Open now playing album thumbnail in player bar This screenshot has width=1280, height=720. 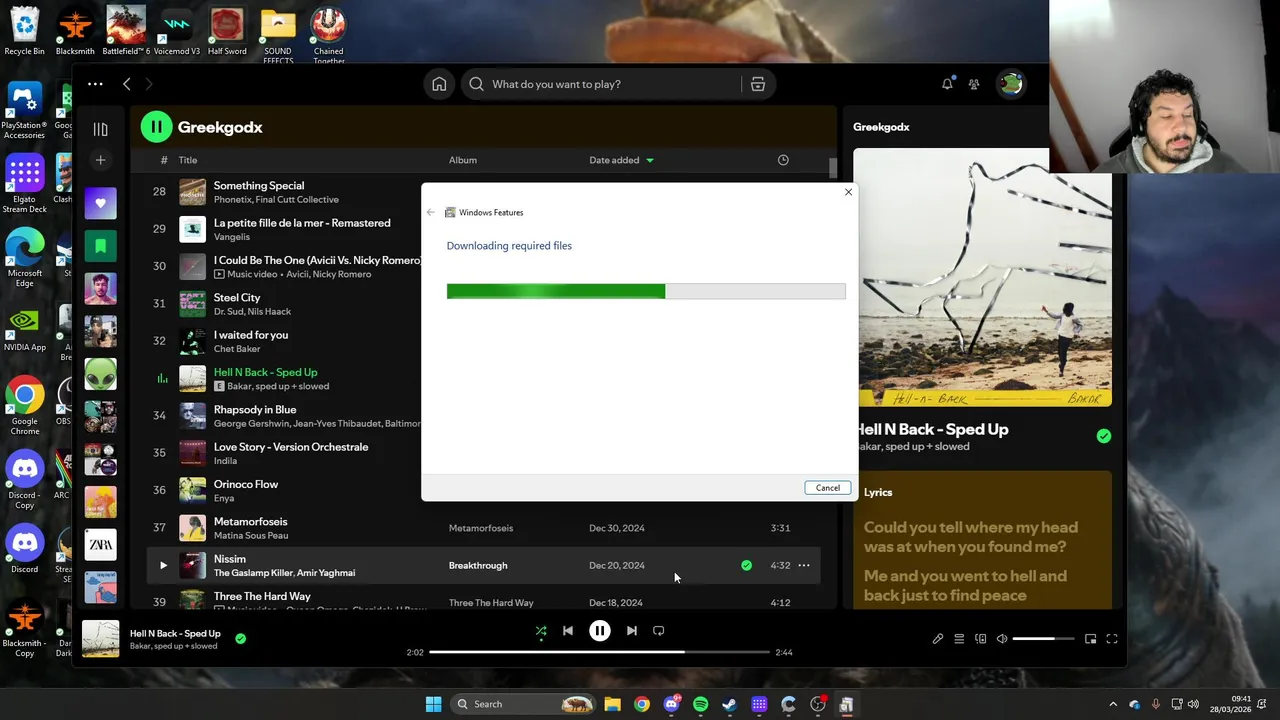[x=100, y=639]
